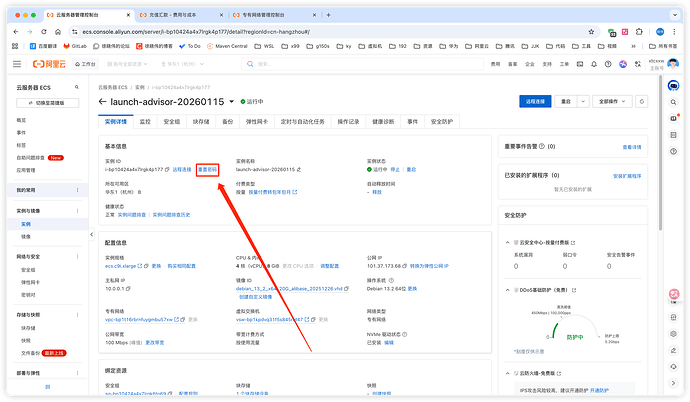The image size is (690, 402).
Task: Switch to the 监控 tab
Action: coord(145,121)
